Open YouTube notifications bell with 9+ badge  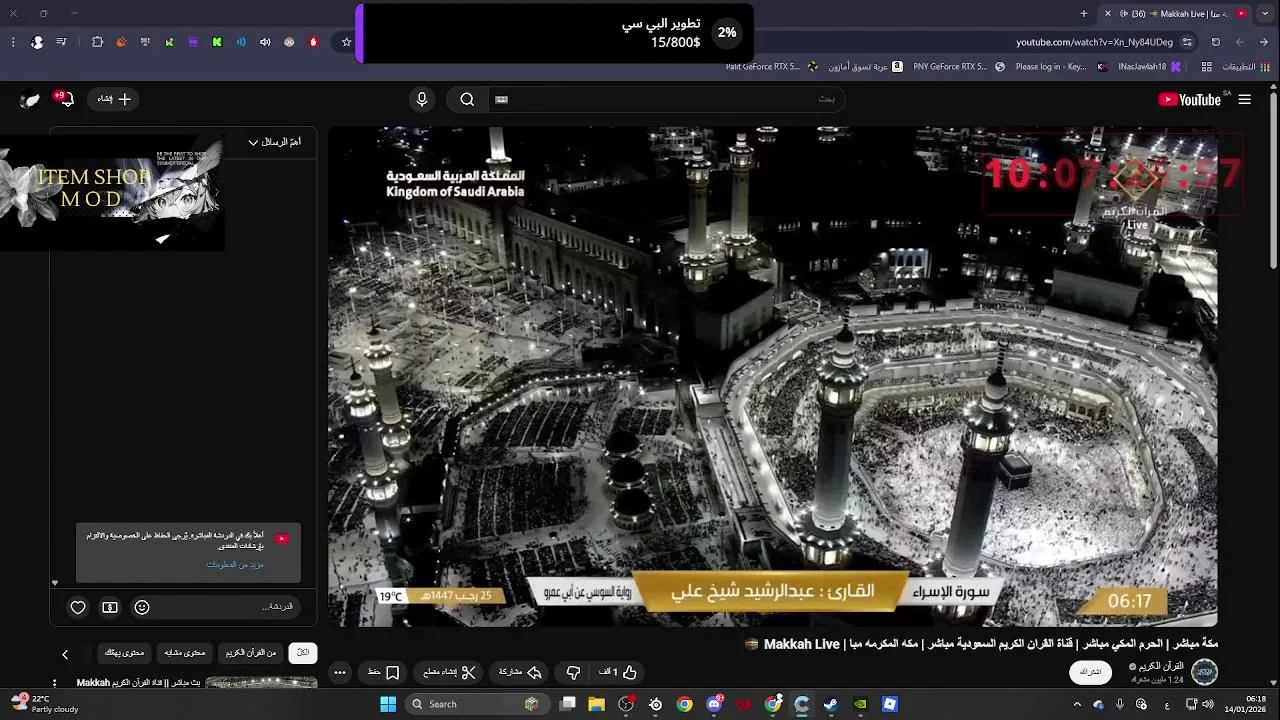(64, 99)
